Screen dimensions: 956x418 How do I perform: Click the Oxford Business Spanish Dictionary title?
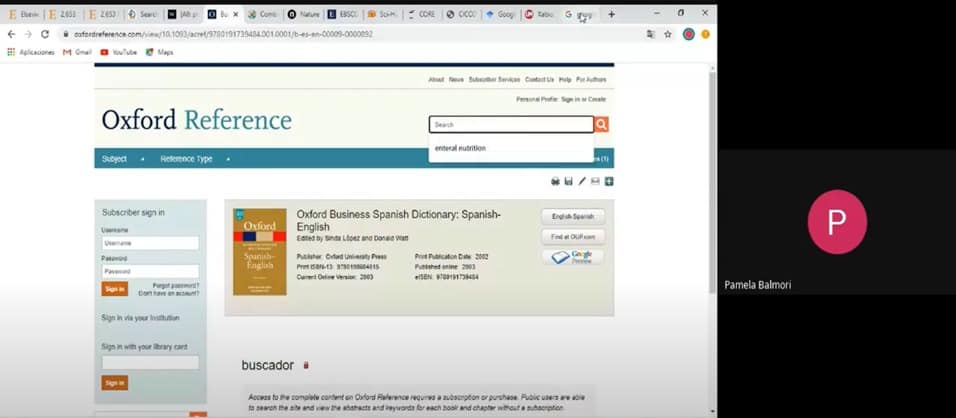point(399,221)
